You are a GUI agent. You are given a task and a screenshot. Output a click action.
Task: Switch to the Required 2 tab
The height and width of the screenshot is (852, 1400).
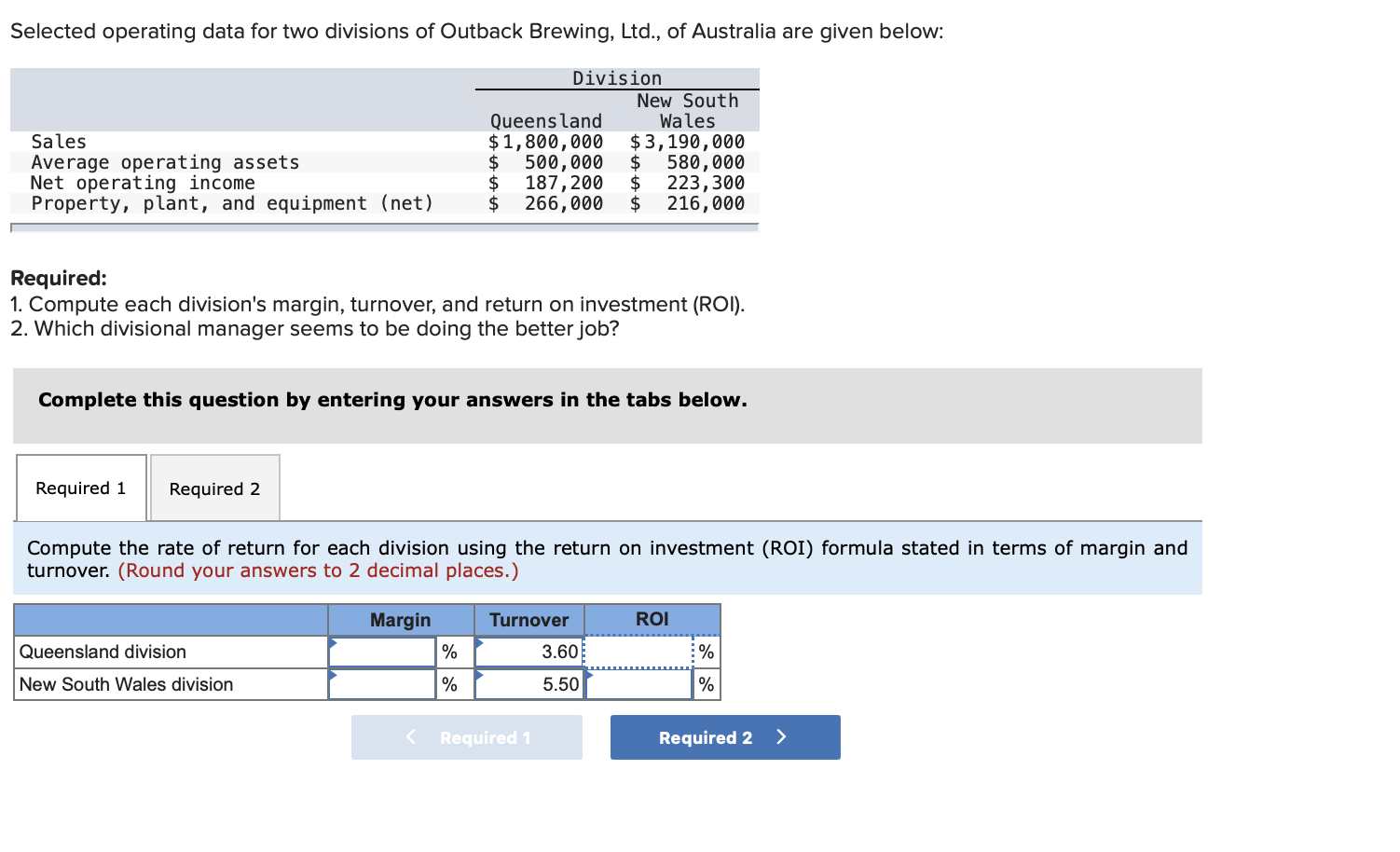(x=214, y=488)
